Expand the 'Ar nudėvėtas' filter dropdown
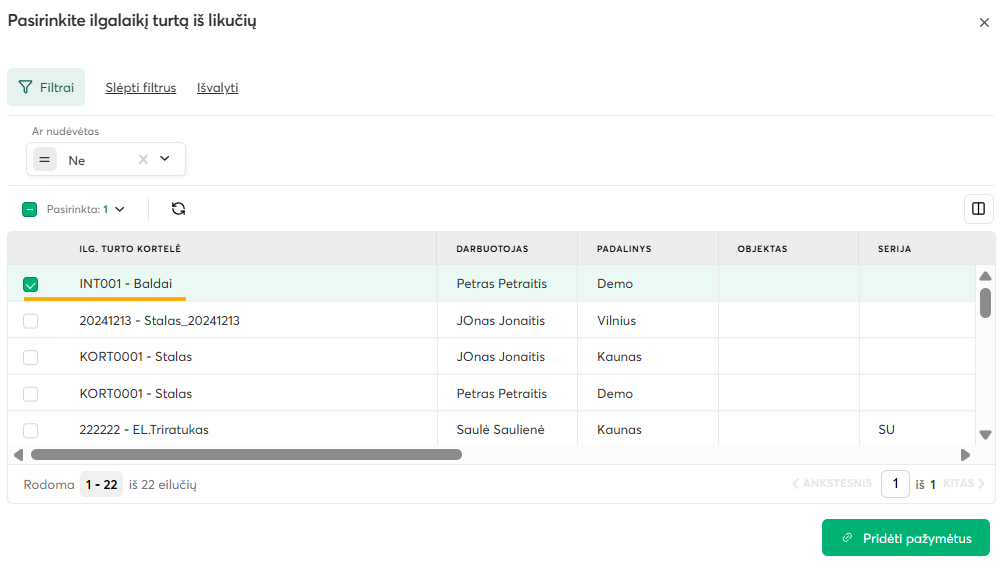 click(165, 159)
